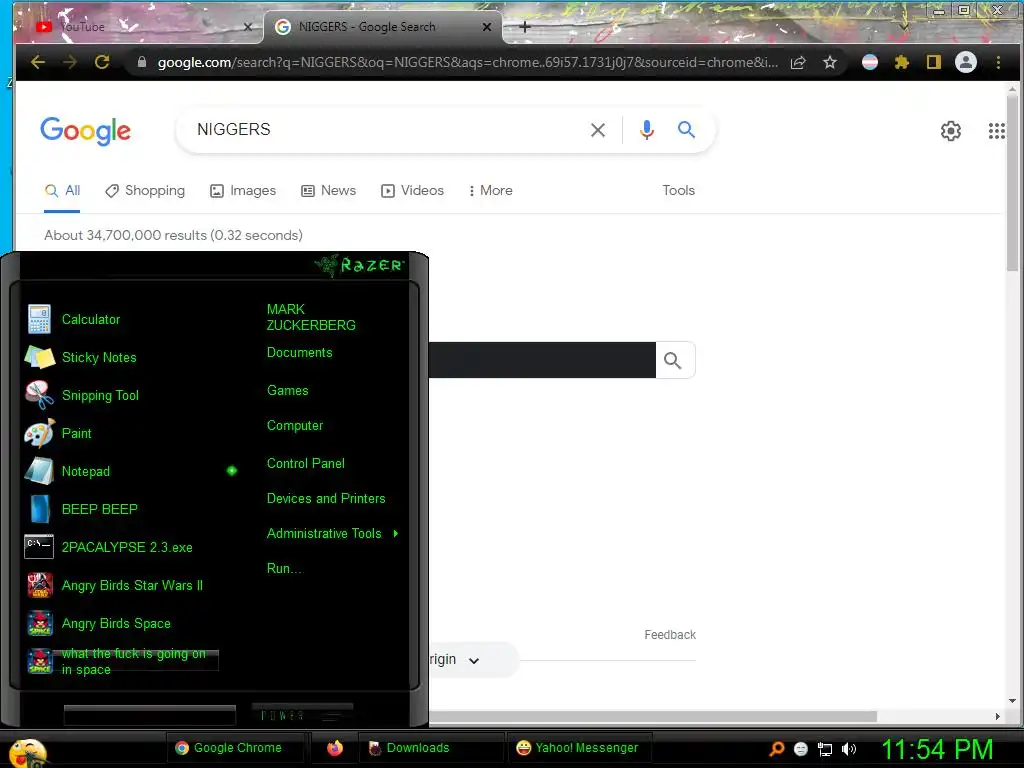Click the magnifier beside the dark search box
The width and height of the screenshot is (1024, 768).
point(673,360)
